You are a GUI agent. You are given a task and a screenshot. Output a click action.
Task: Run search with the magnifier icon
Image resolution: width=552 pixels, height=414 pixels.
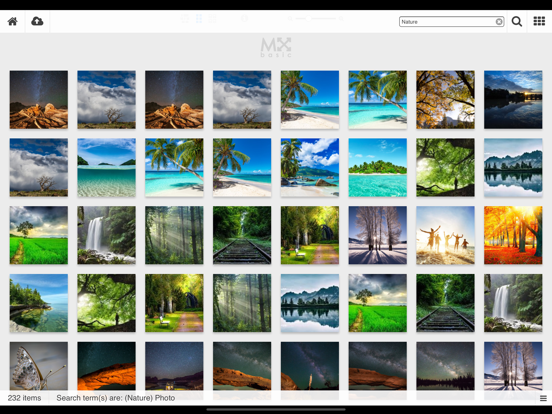[516, 21]
